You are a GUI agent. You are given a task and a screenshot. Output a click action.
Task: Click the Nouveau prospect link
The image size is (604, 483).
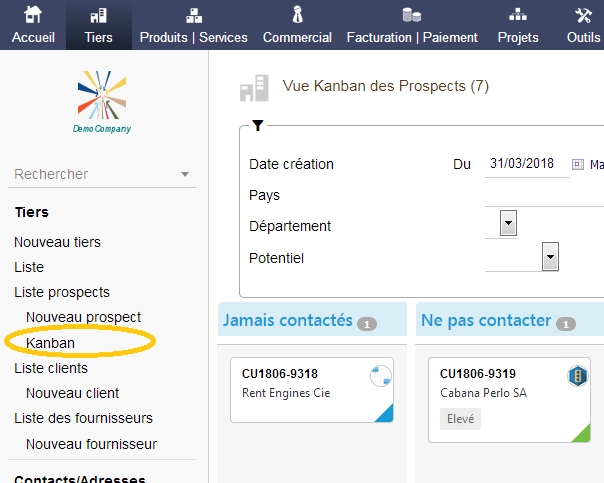[x=83, y=317]
